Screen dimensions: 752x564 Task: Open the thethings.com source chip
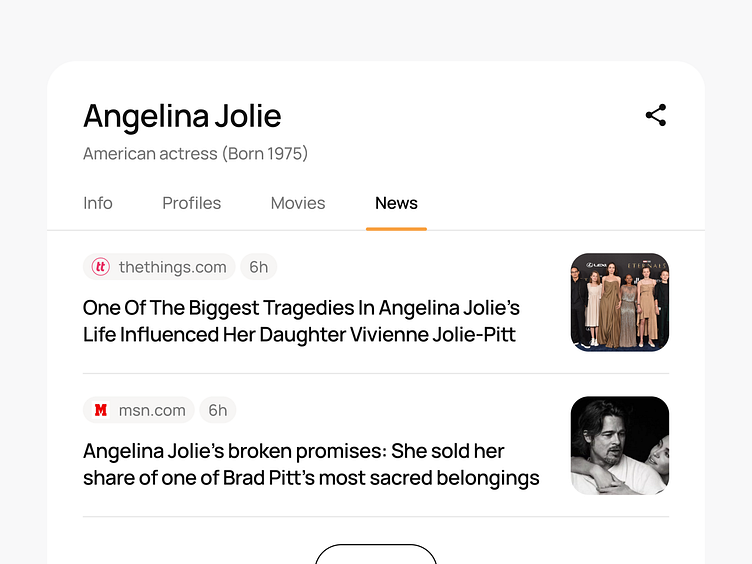tap(159, 267)
